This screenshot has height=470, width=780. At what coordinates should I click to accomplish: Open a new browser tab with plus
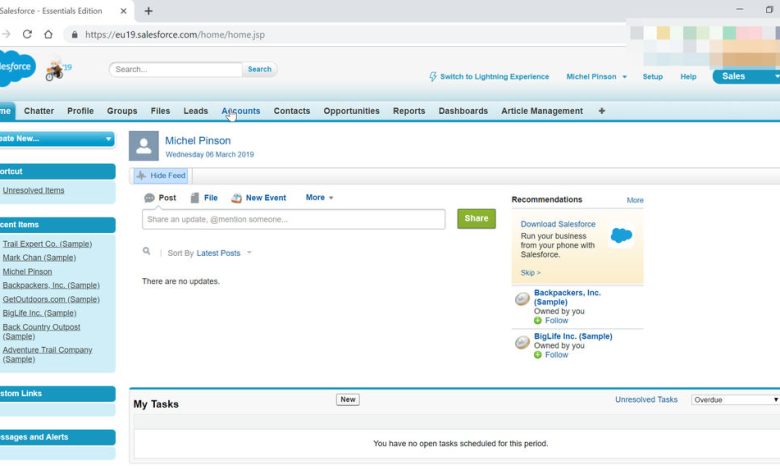coord(148,11)
